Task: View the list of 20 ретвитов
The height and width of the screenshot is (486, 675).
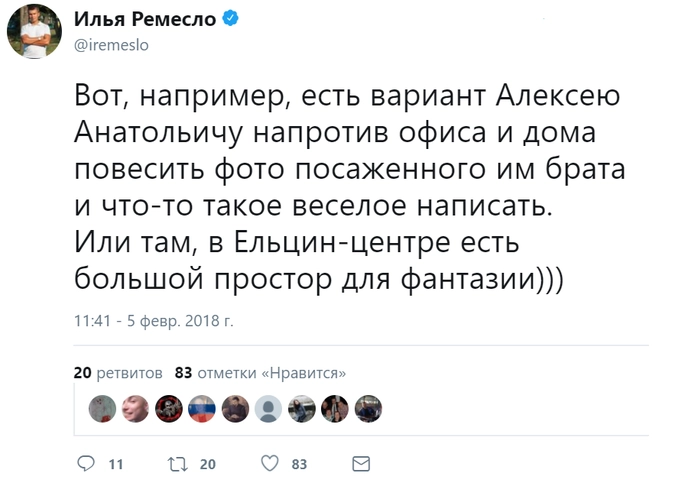Action: [x=118, y=373]
